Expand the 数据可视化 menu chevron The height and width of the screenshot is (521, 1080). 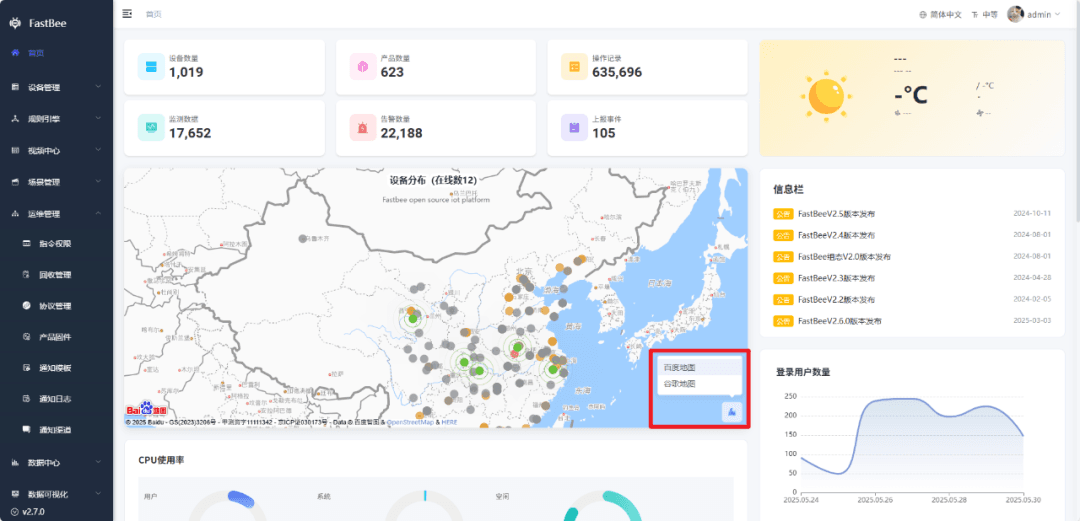pyautogui.click(x=98, y=493)
